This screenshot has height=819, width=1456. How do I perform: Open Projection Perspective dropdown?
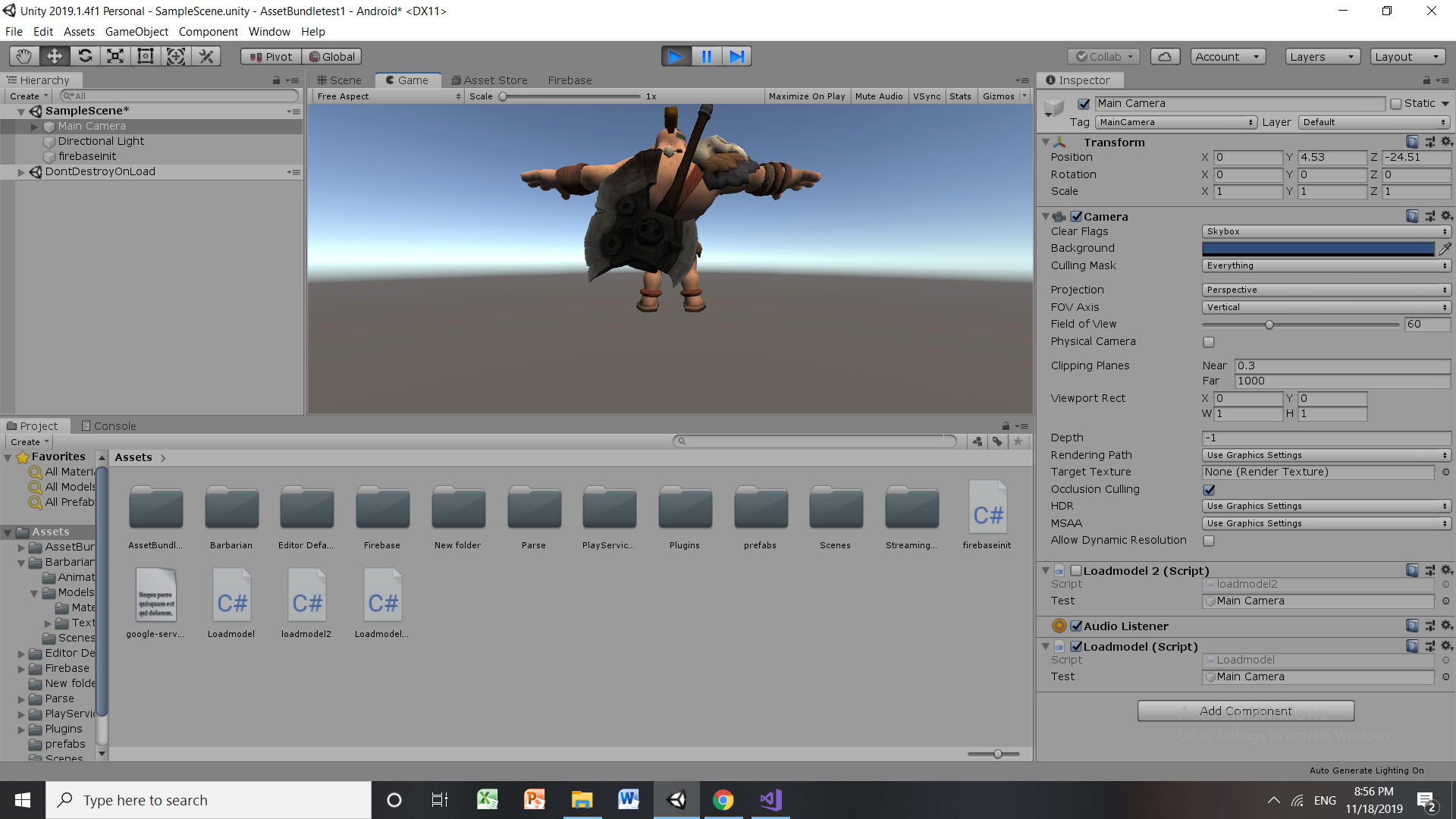[1326, 290]
